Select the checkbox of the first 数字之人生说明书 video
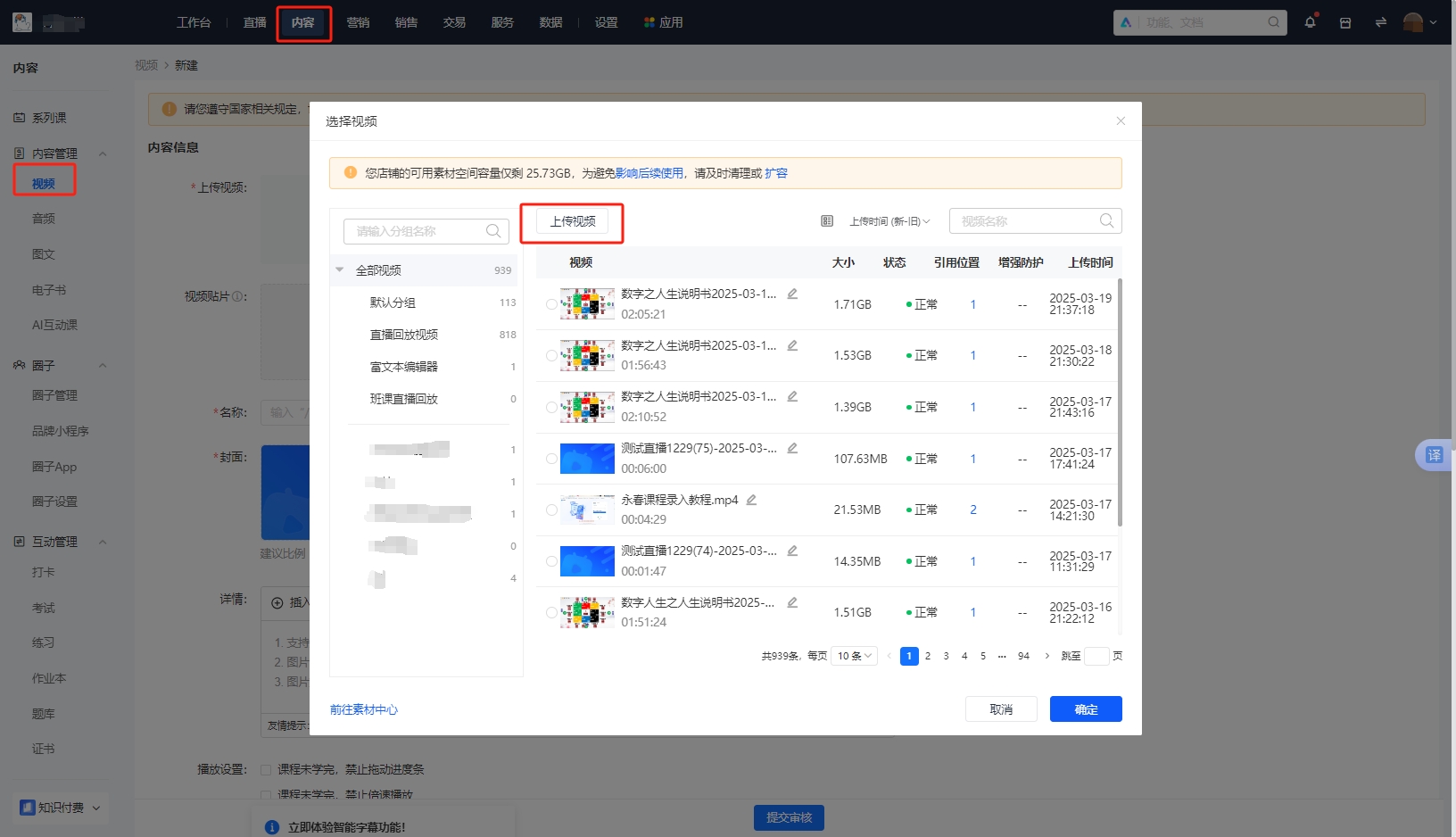Image resolution: width=1456 pixels, height=837 pixels. (550, 303)
